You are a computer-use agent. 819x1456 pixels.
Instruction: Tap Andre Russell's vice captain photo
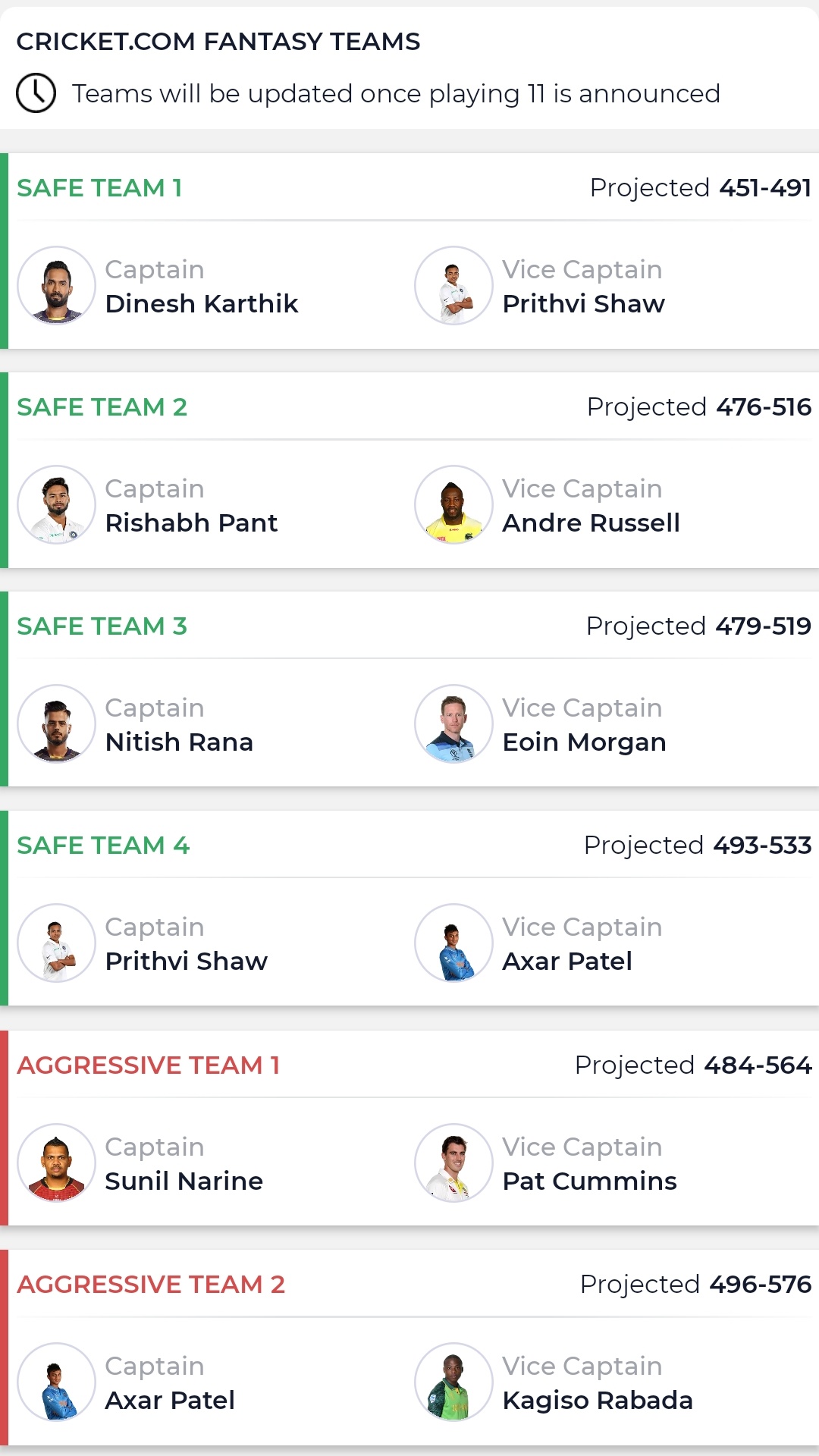click(x=453, y=504)
